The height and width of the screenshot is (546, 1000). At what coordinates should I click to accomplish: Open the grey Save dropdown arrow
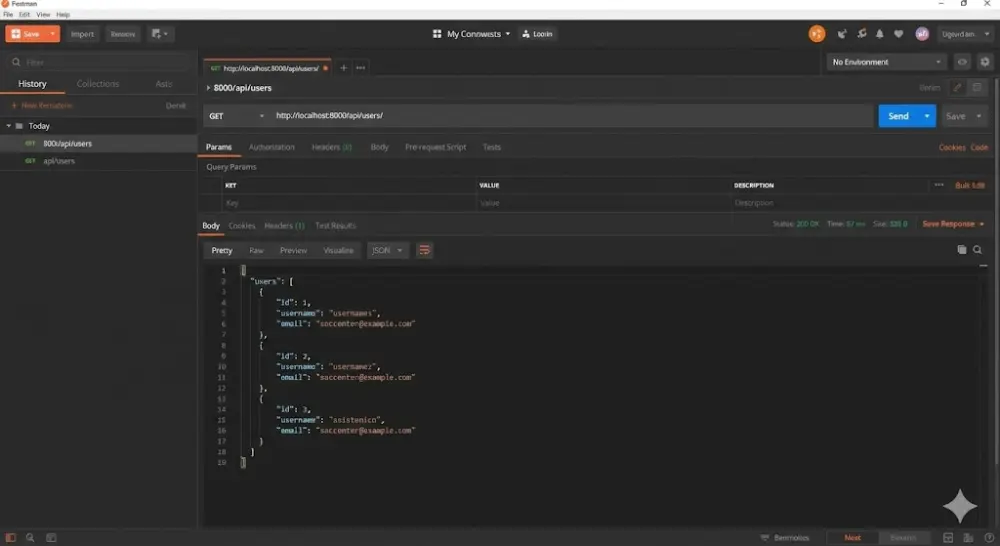click(979, 116)
